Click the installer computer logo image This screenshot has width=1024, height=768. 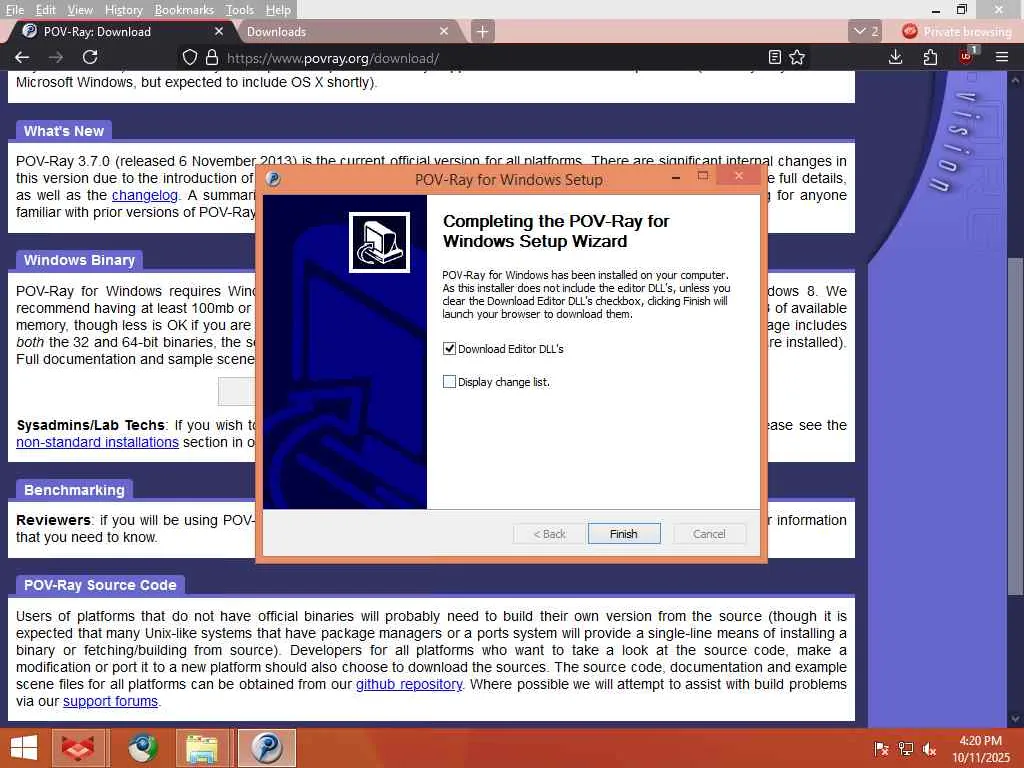[379, 242]
